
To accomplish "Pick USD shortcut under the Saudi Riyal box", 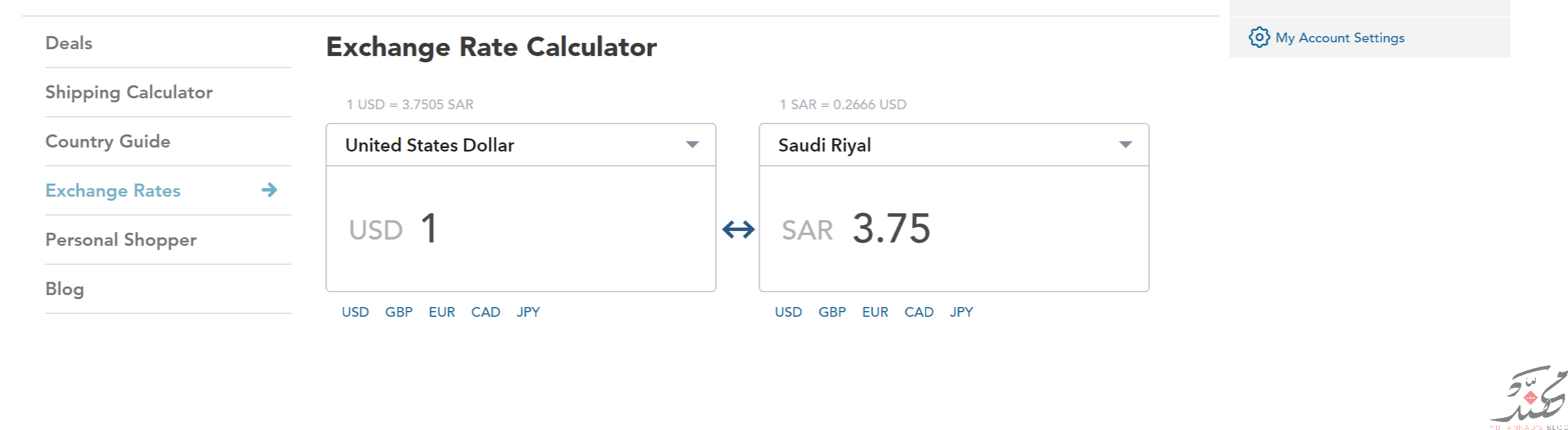I will [788, 312].
